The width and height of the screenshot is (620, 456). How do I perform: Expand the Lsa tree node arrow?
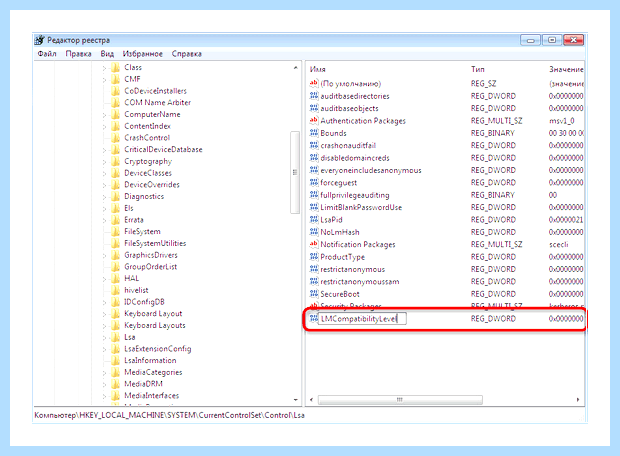click(104, 337)
